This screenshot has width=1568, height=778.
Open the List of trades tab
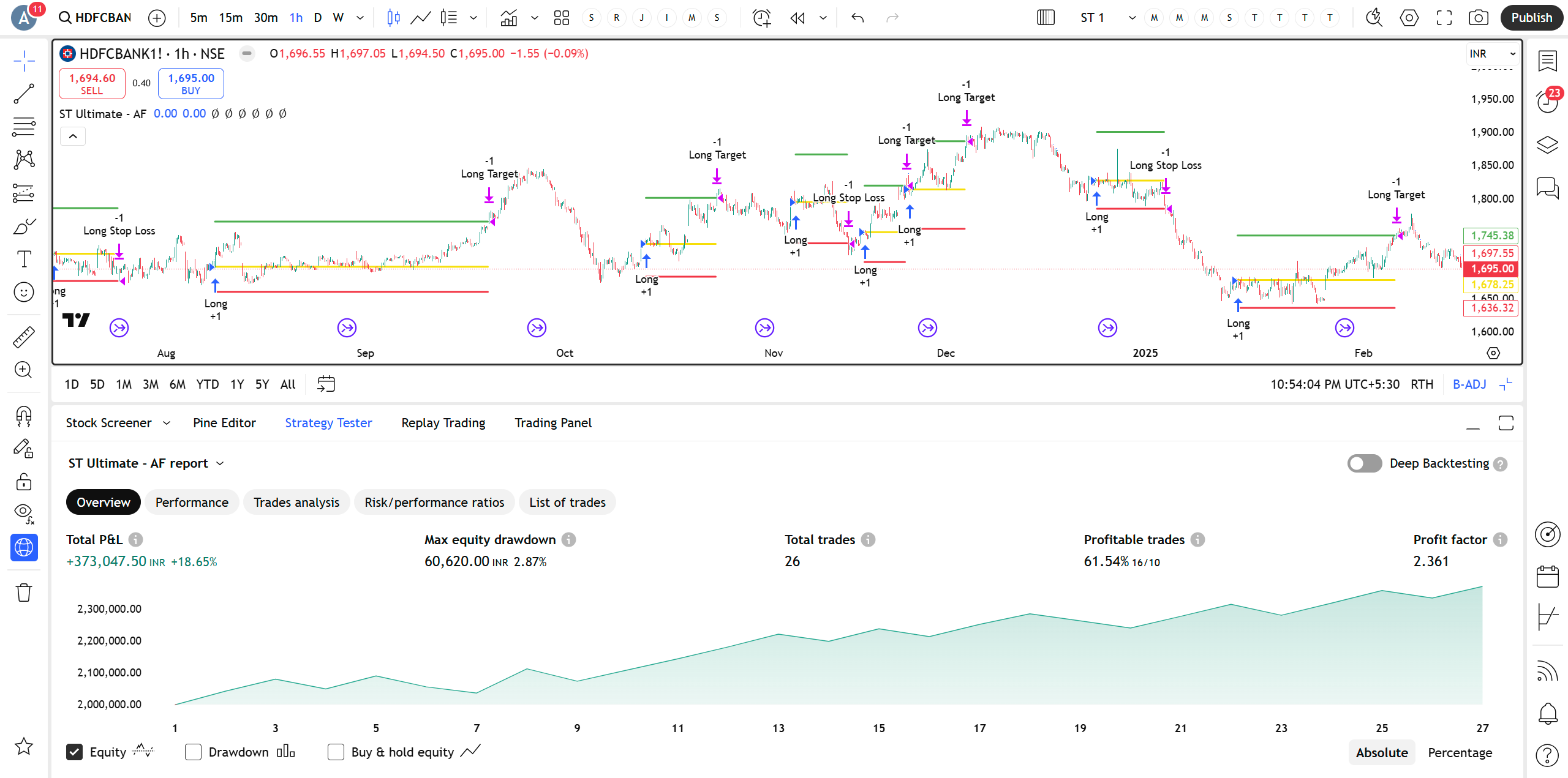(x=567, y=503)
